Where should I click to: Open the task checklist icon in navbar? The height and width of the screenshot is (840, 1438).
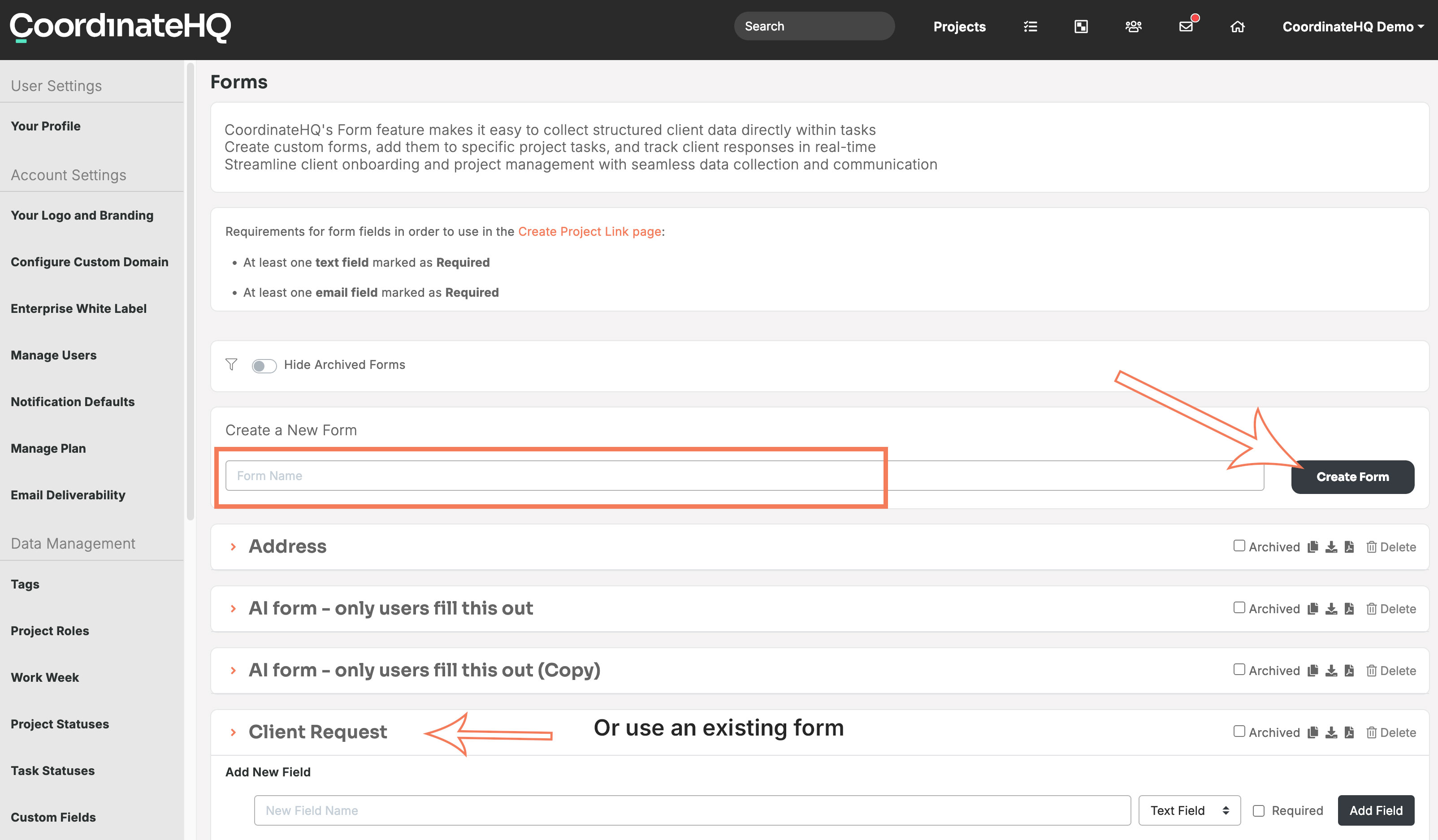(x=1031, y=27)
